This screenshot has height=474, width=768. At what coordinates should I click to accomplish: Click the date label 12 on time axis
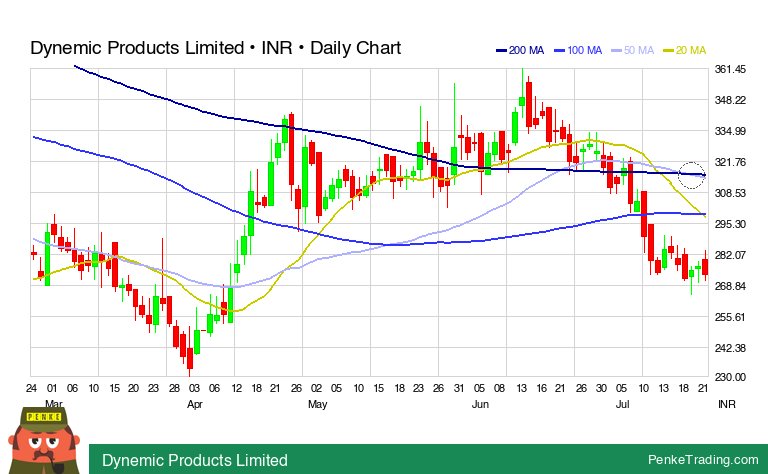point(237,388)
